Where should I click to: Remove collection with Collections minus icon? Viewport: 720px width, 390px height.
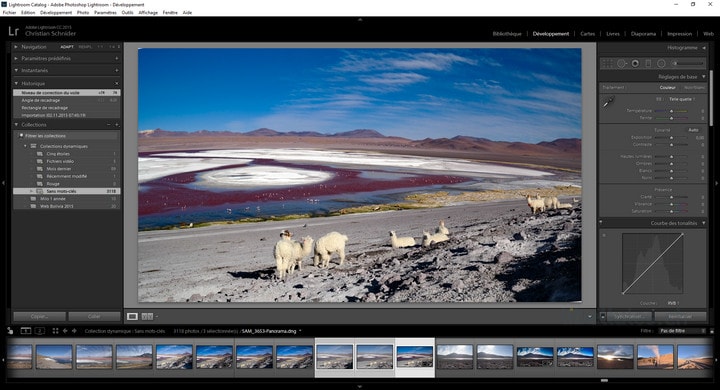[109, 124]
